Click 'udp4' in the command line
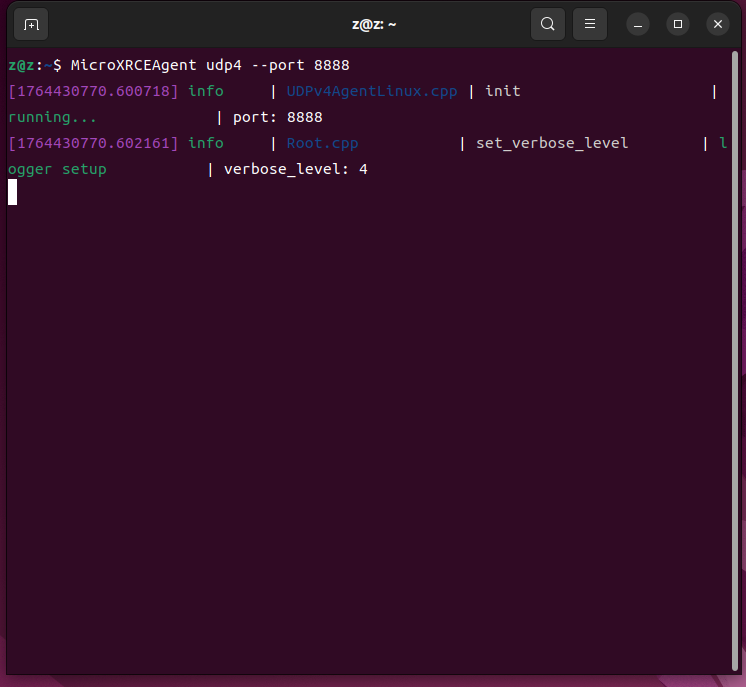Viewport: 746px width, 687px height. point(224,65)
